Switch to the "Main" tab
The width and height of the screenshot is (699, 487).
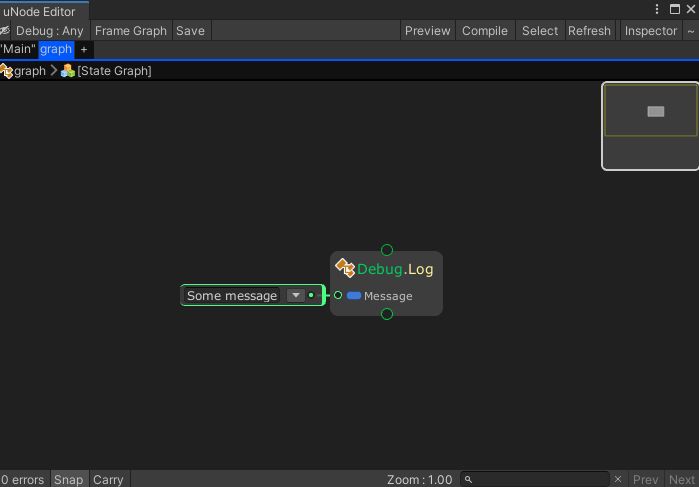[18, 49]
